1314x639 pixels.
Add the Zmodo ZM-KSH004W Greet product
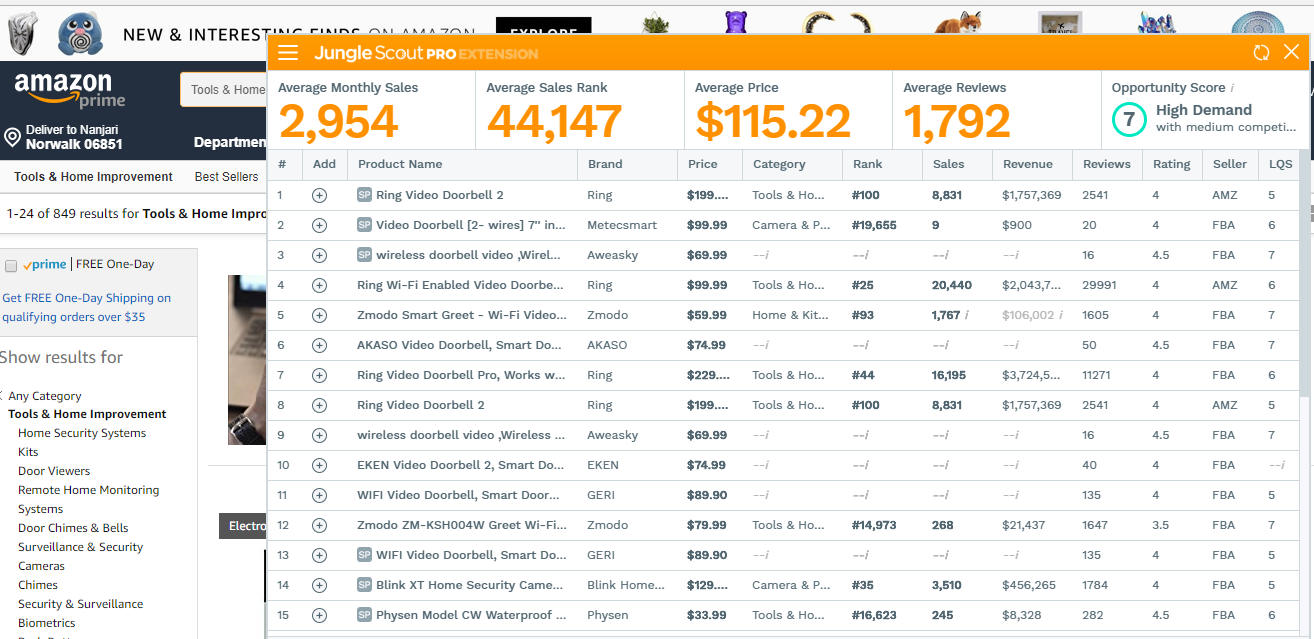(319, 525)
